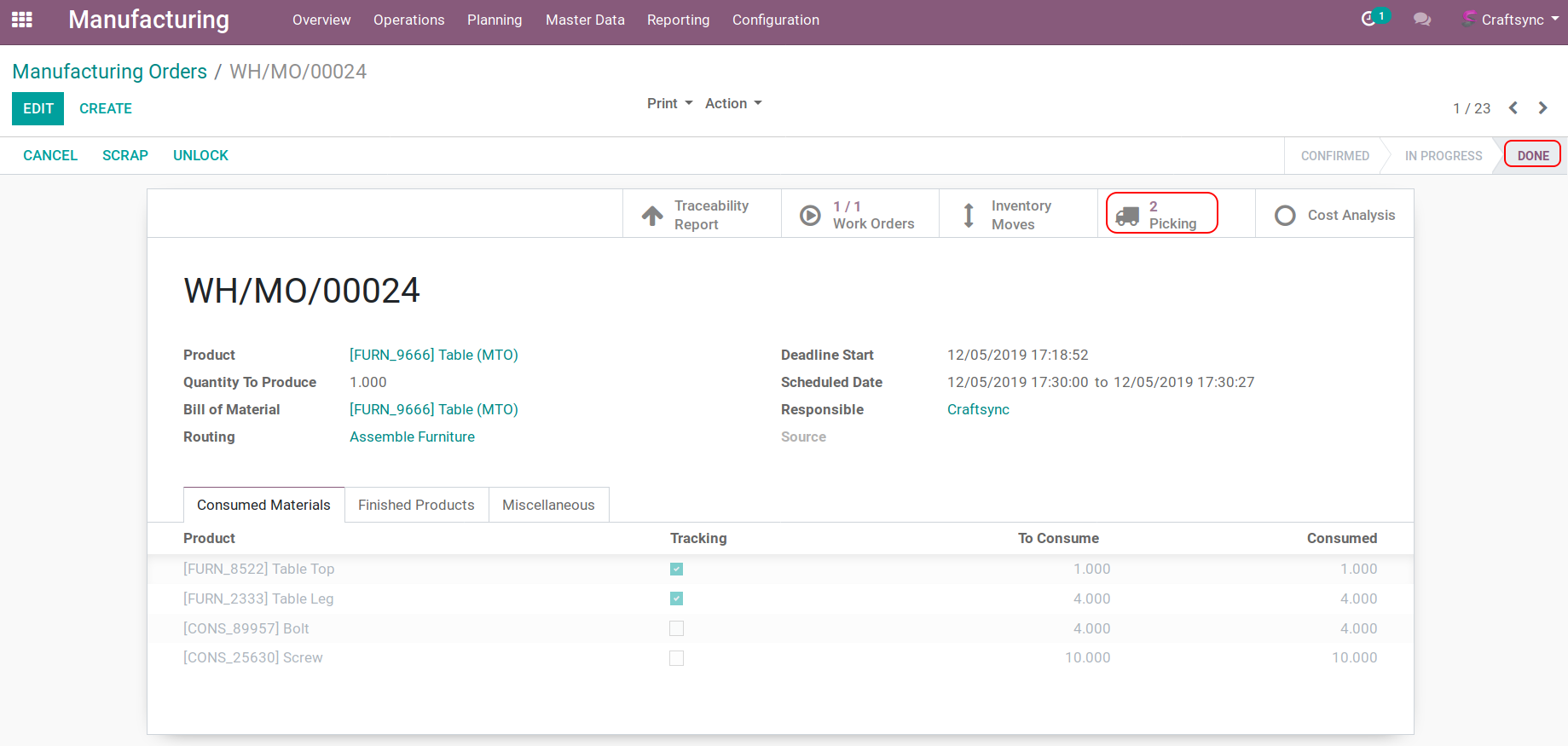Click the Cost Analysis stat button
Viewport: 1568px width, 746px height.
coord(1334,215)
